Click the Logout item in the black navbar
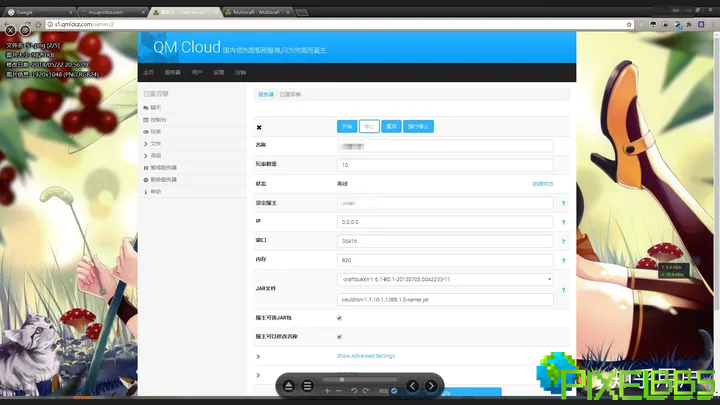 pyautogui.click(x=241, y=73)
